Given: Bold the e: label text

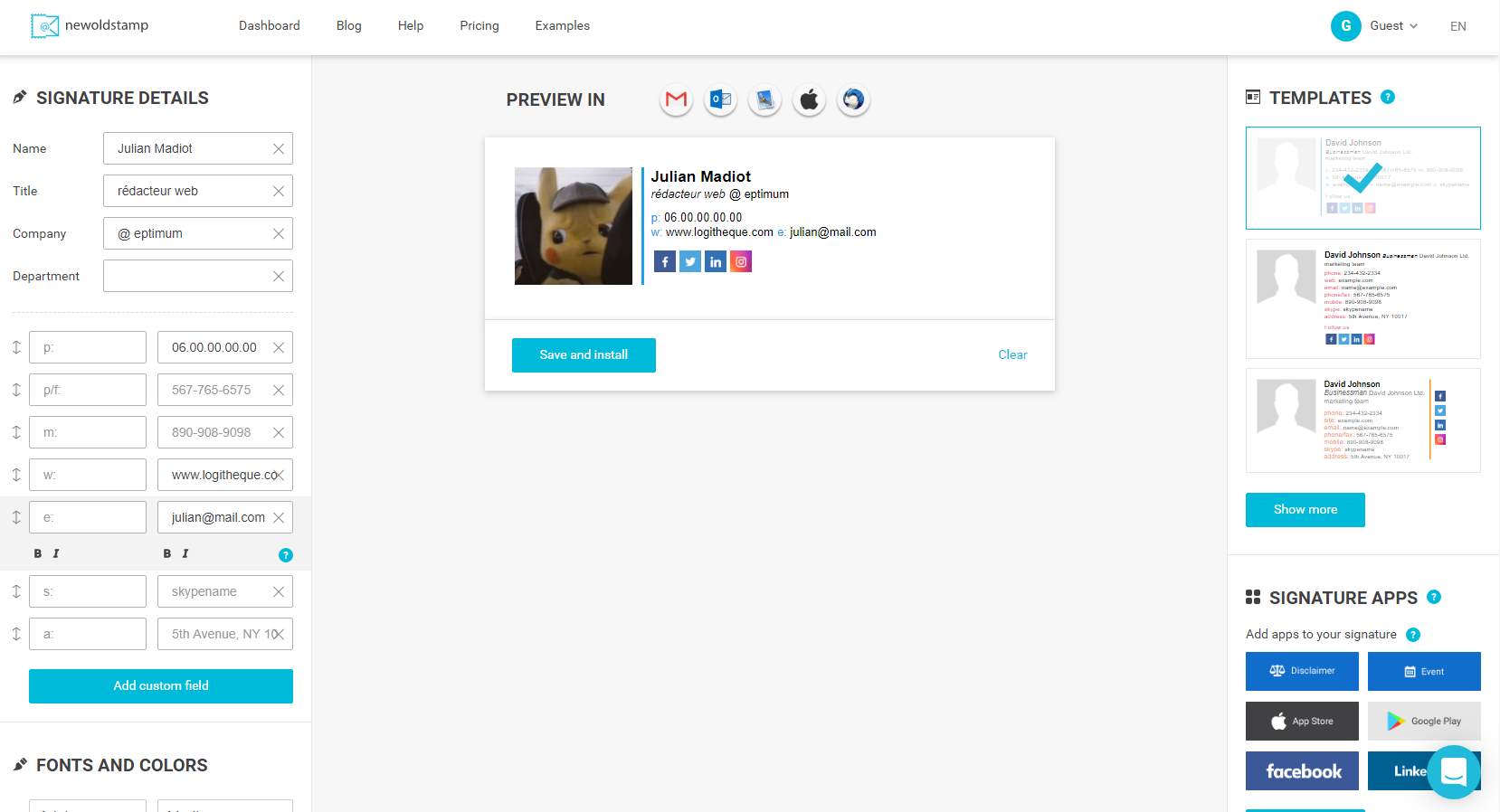Looking at the screenshot, I should [x=38, y=553].
